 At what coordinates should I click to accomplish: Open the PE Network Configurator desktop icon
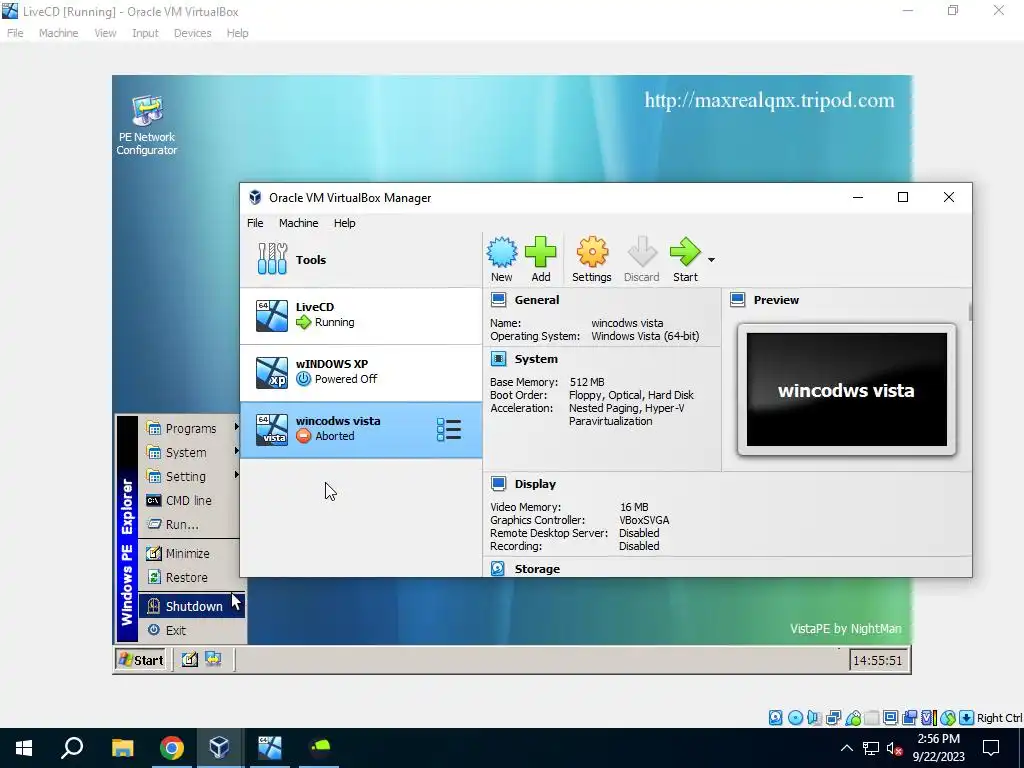tap(147, 125)
